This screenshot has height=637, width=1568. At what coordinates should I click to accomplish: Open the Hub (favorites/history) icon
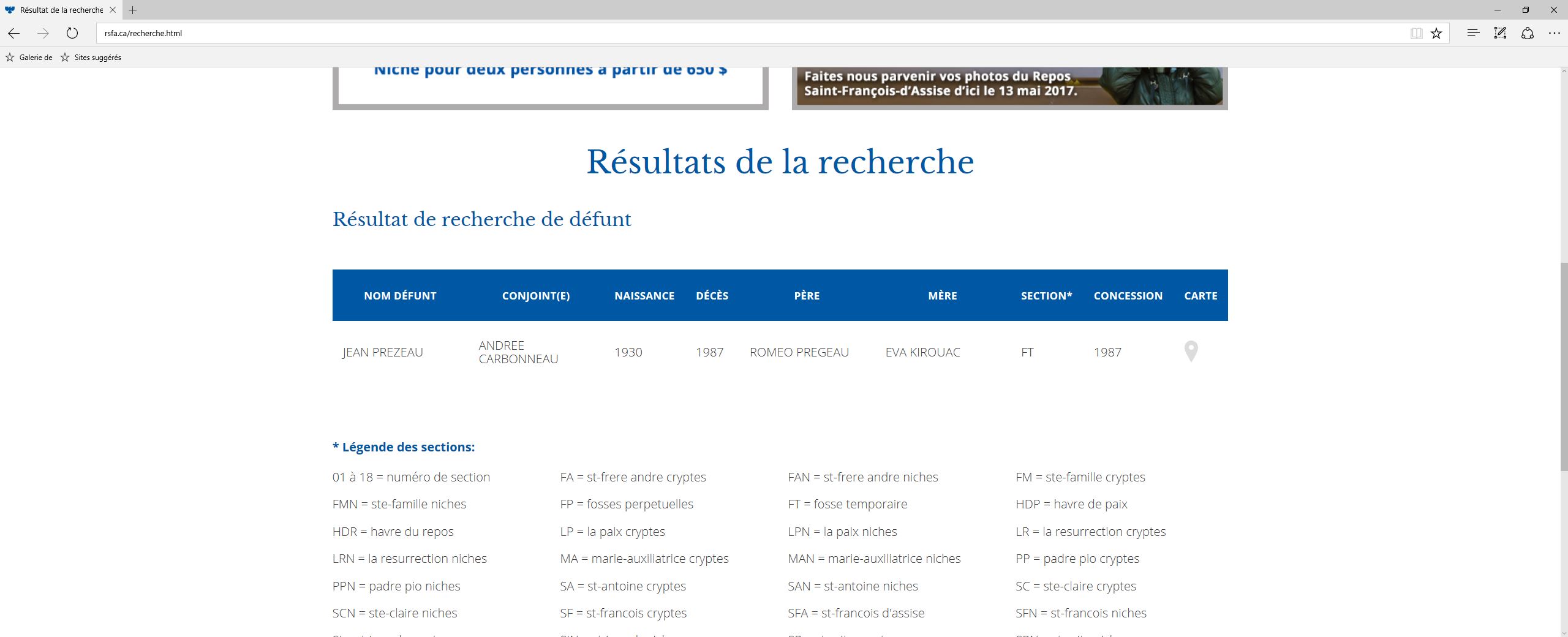click(1473, 33)
